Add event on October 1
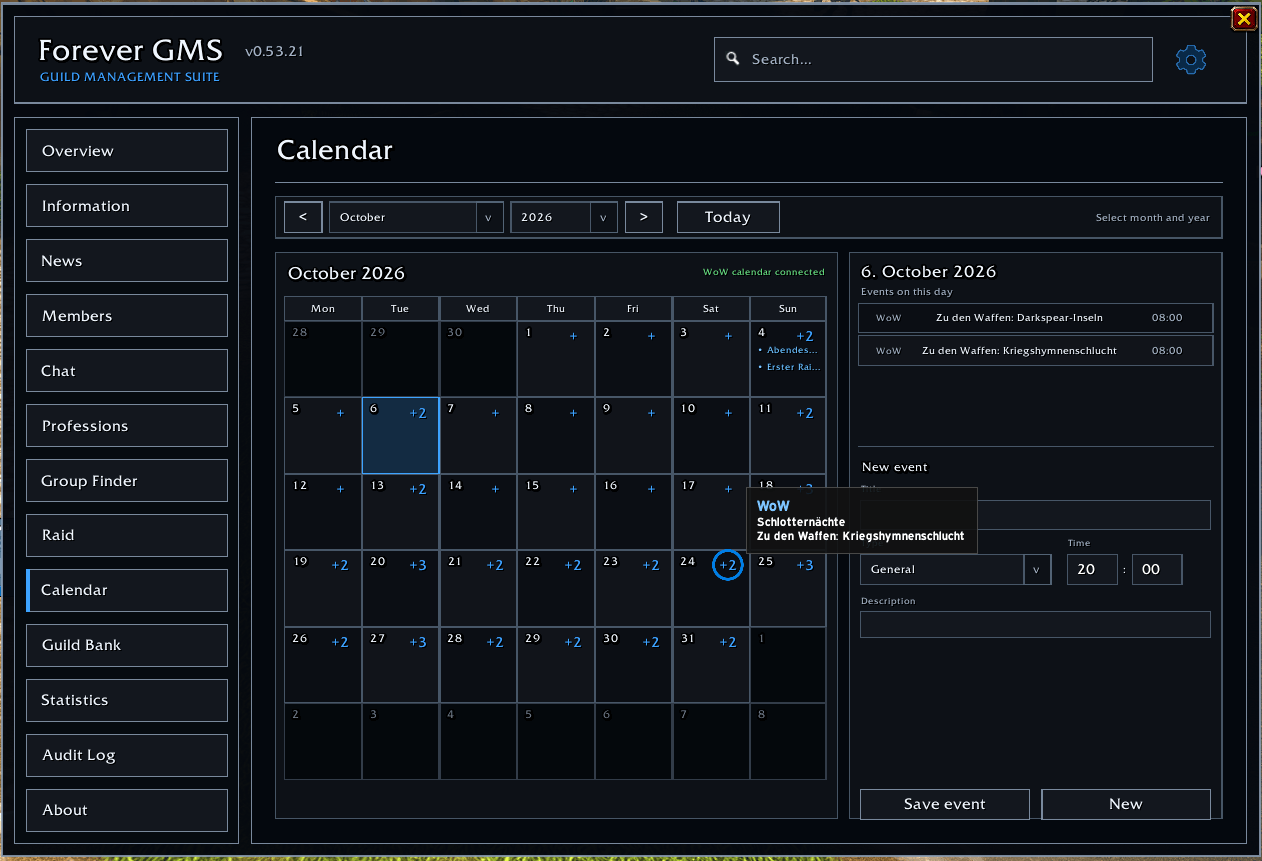This screenshot has width=1262, height=861. (x=573, y=336)
